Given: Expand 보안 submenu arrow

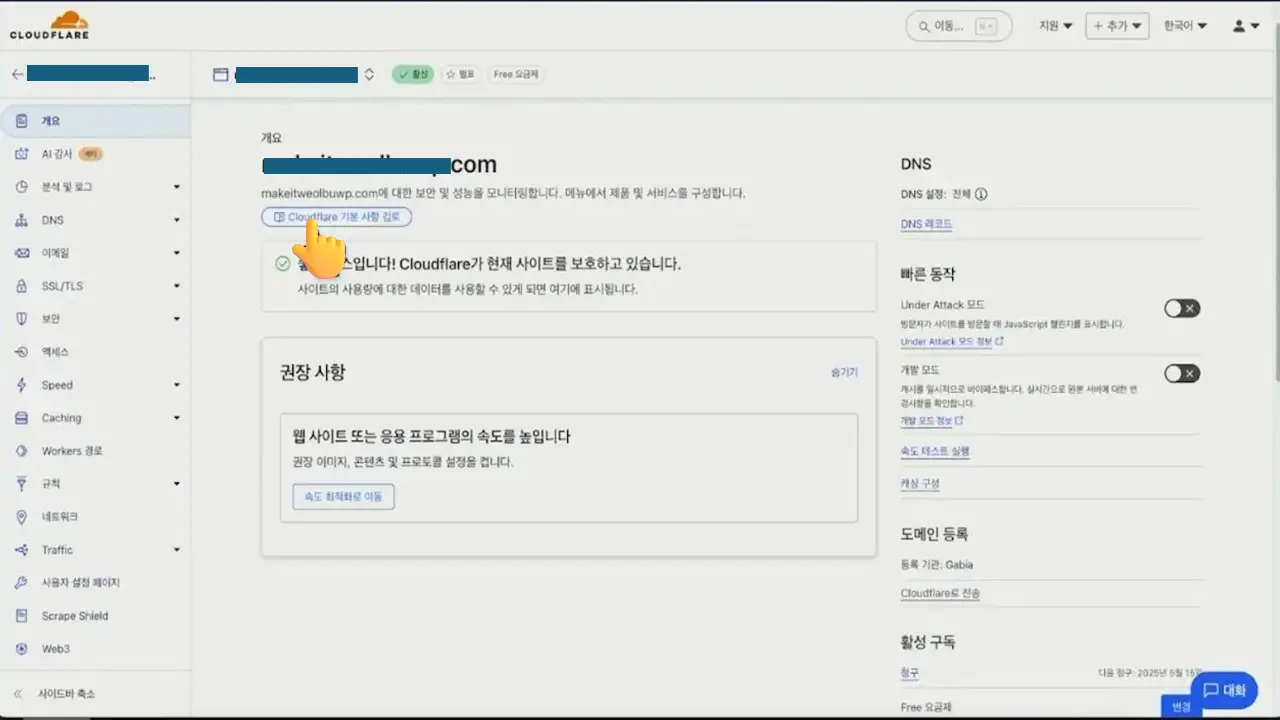Looking at the screenshot, I should point(177,319).
